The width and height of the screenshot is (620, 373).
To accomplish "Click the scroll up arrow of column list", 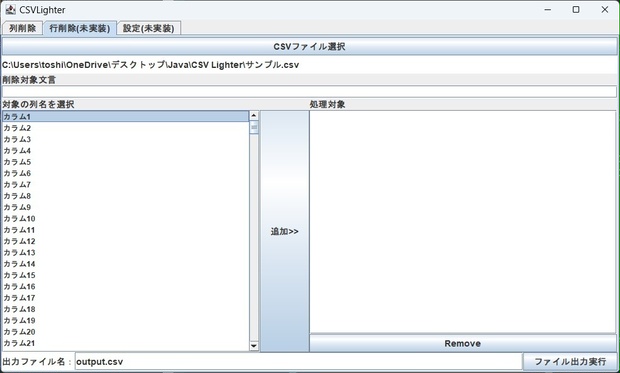I will (x=254, y=115).
